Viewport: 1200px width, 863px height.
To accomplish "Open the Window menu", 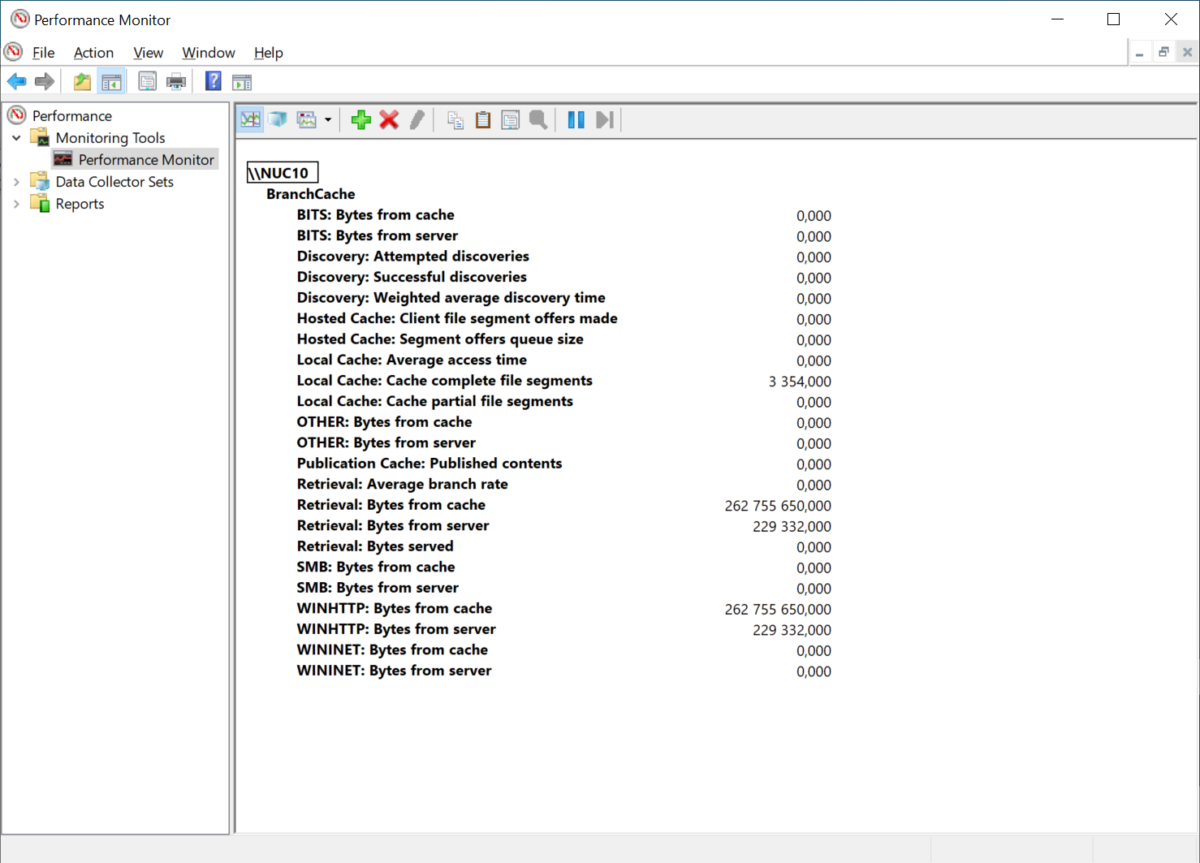I will point(208,53).
